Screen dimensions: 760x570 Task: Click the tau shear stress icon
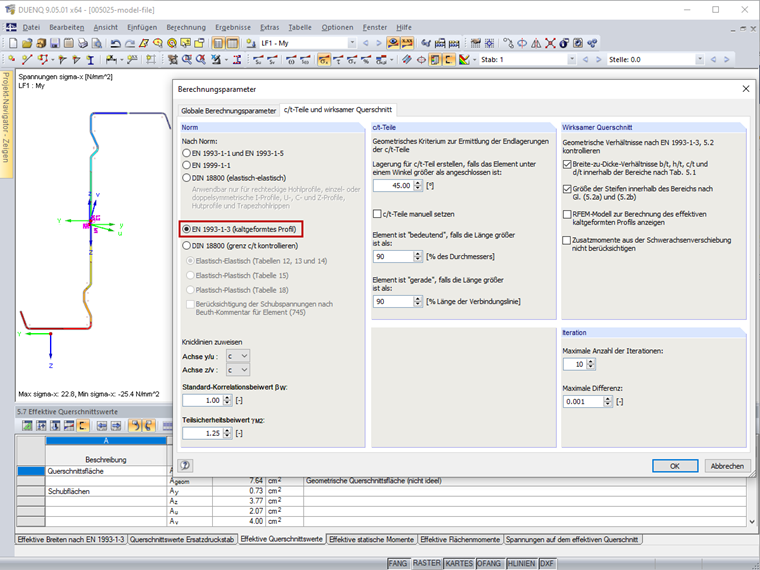tap(338, 59)
